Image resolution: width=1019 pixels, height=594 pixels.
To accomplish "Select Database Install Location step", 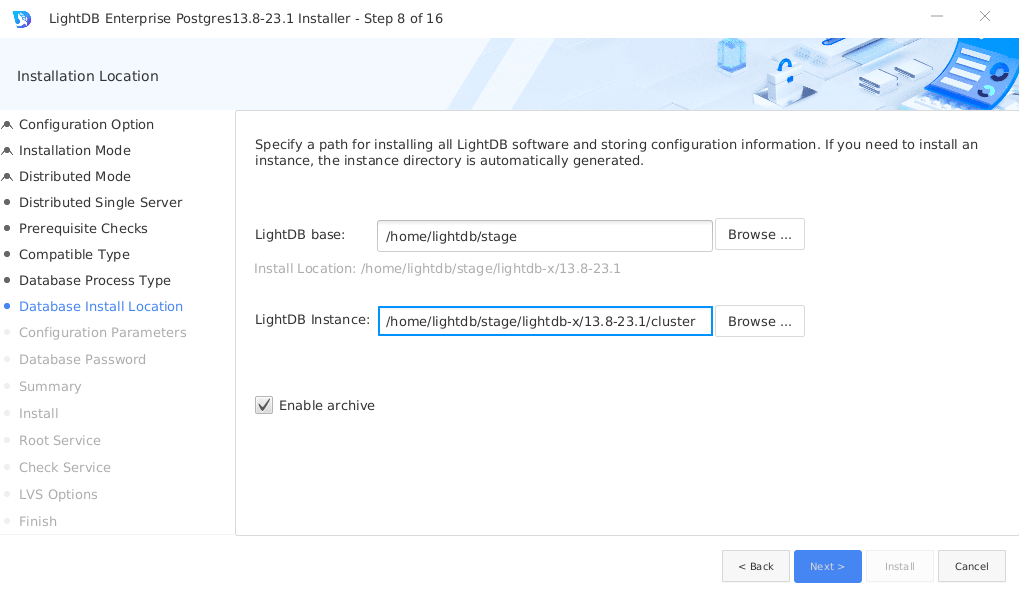I will (101, 306).
